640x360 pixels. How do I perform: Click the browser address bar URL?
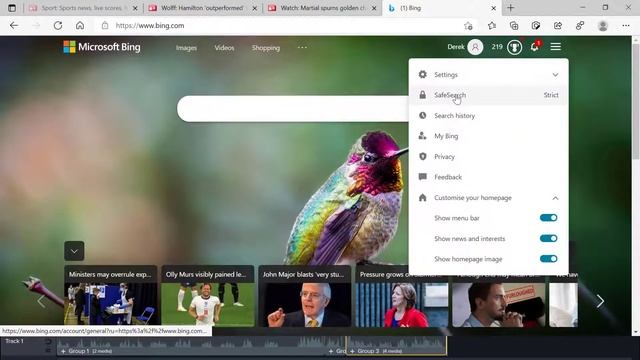point(150,26)
